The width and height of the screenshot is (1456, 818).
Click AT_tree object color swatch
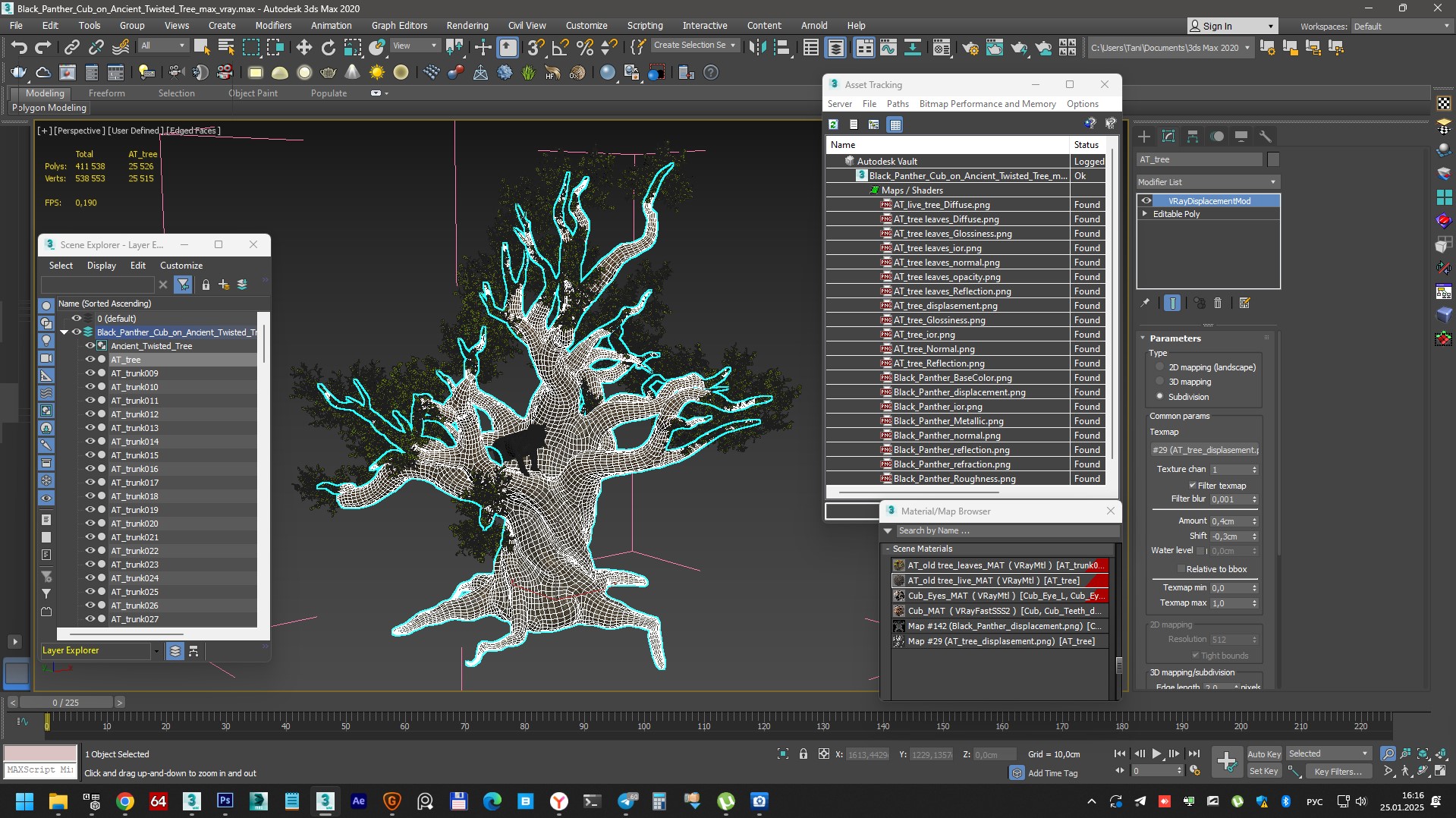click(x=1273, y=159)
